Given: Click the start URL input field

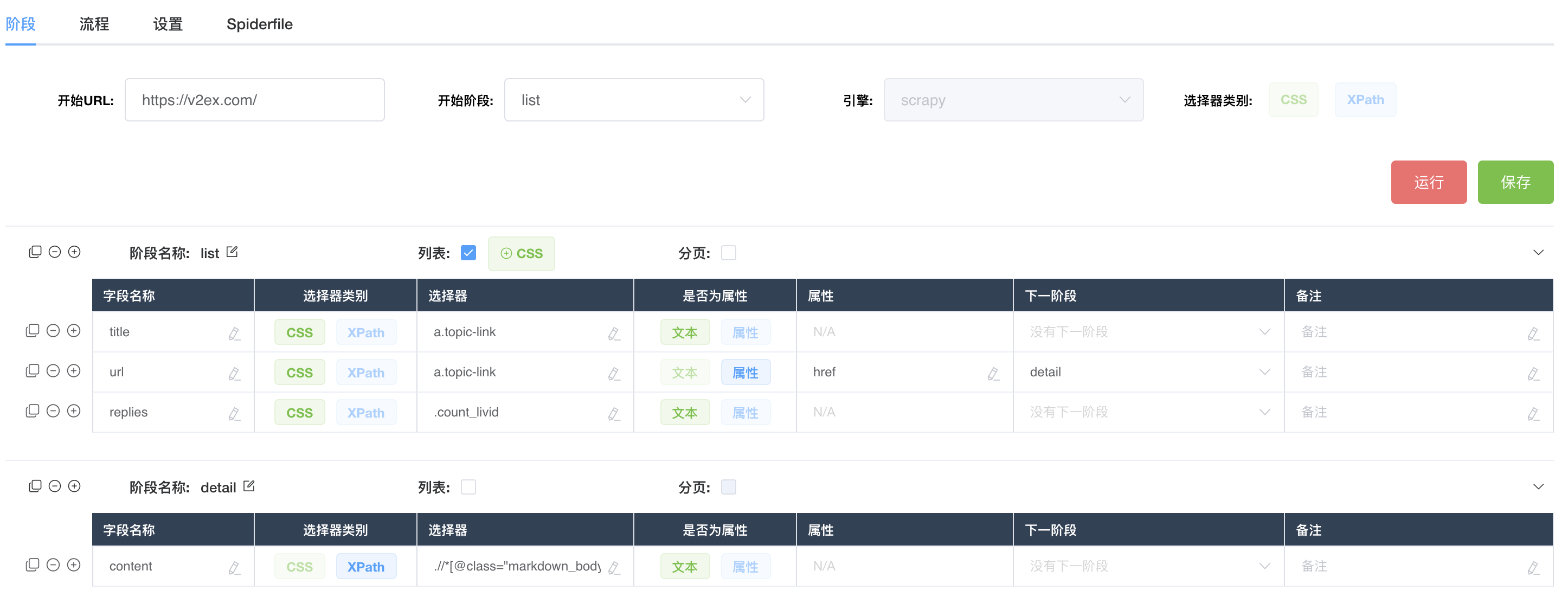Looking at the screenshot, I should 254,100.
